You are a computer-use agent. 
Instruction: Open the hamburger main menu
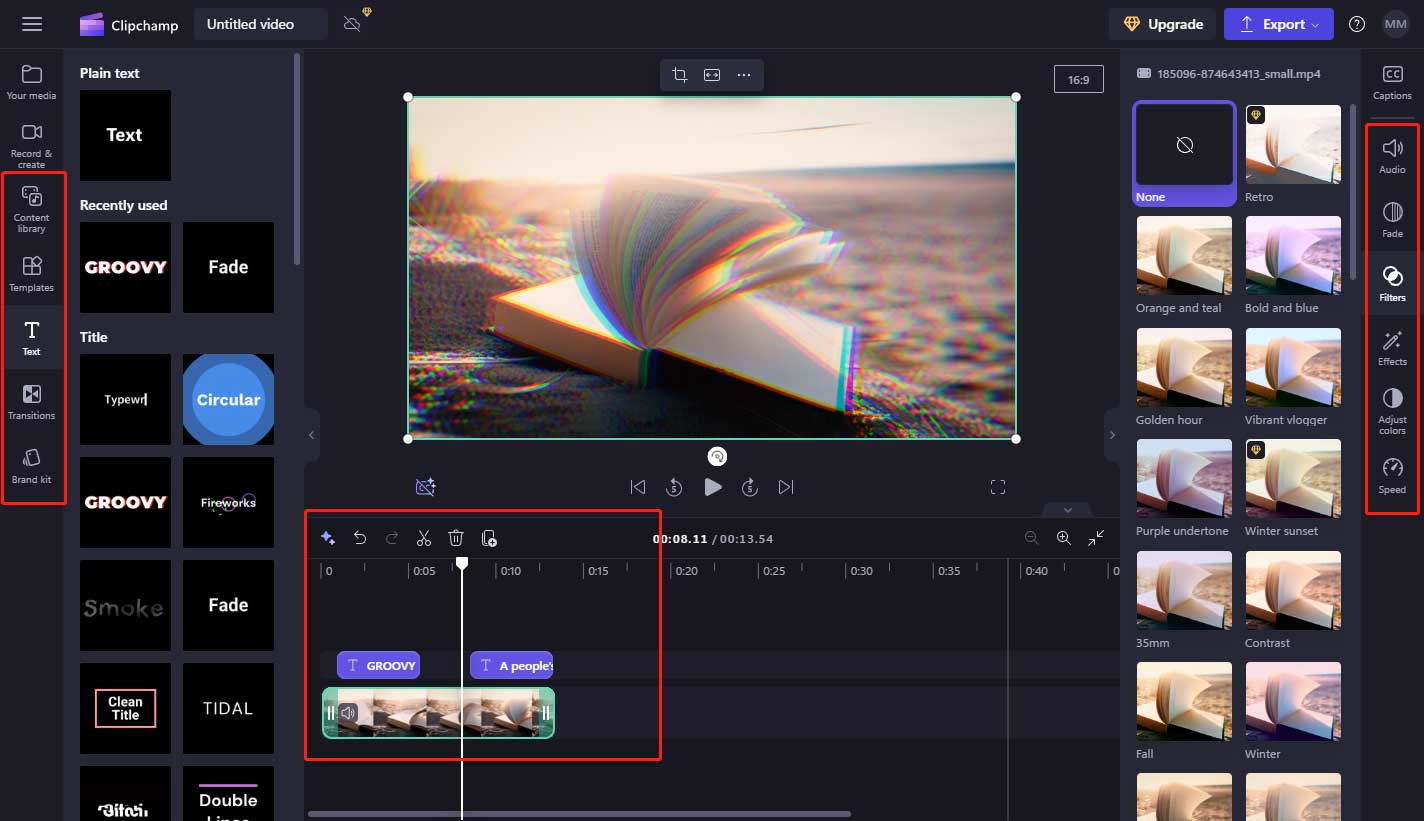click(32, 24)
